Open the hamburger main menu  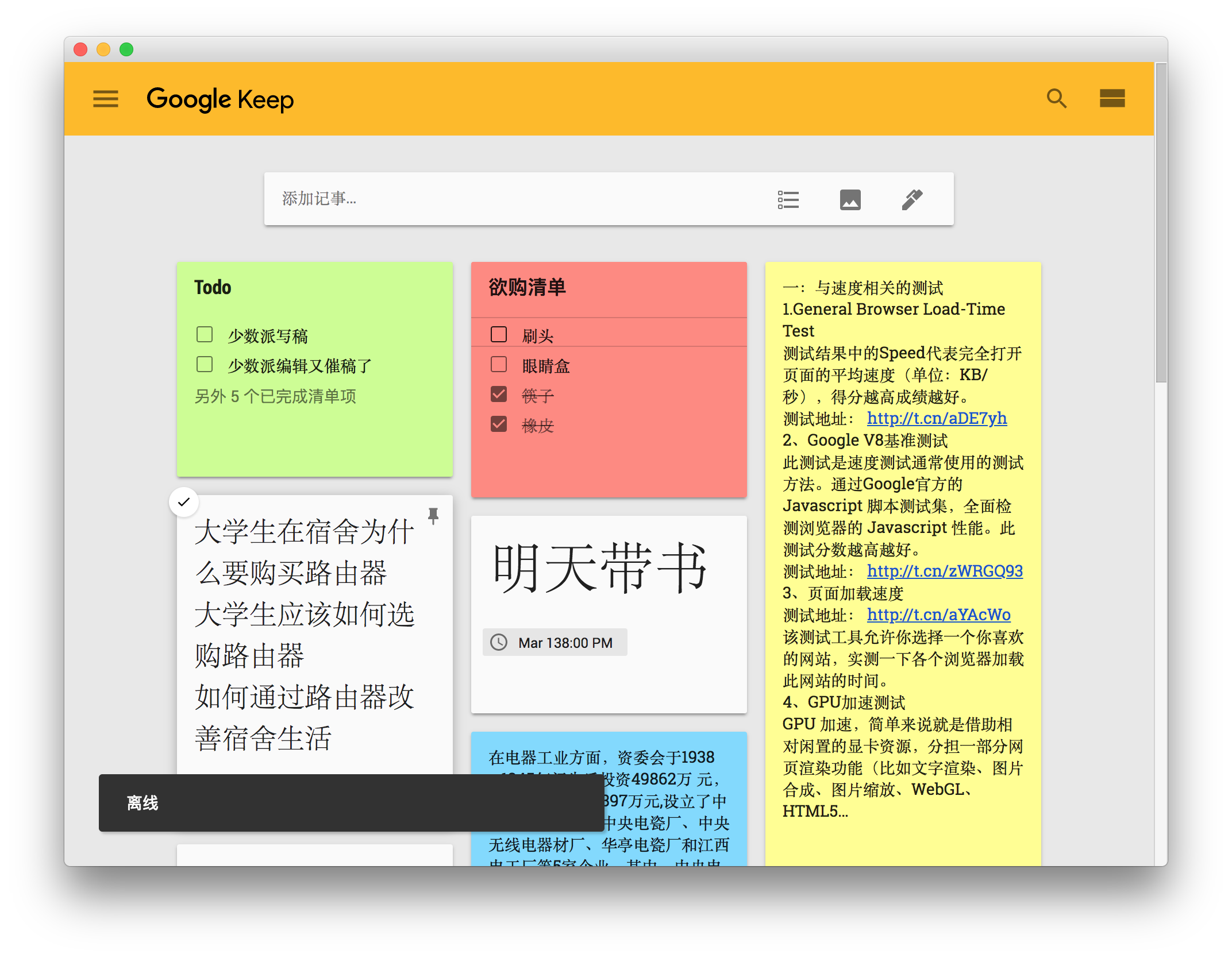point(106,99)
